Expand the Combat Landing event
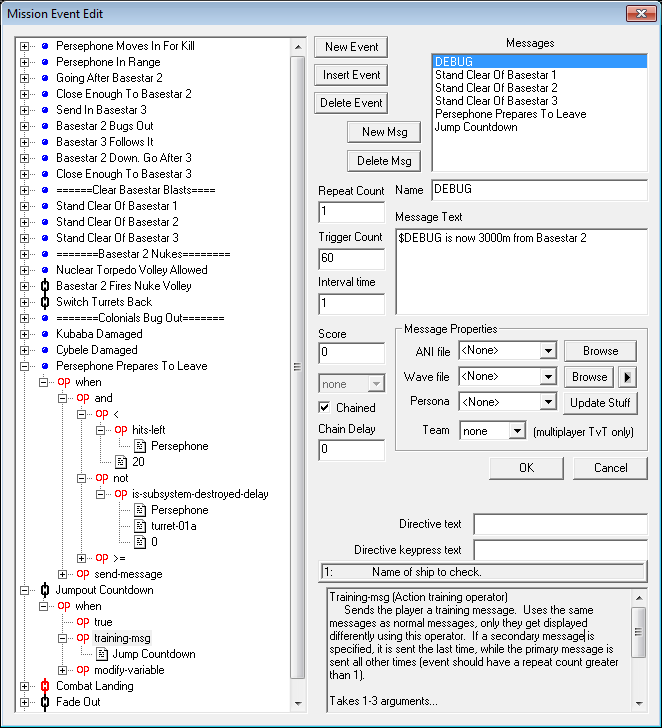 24,686
